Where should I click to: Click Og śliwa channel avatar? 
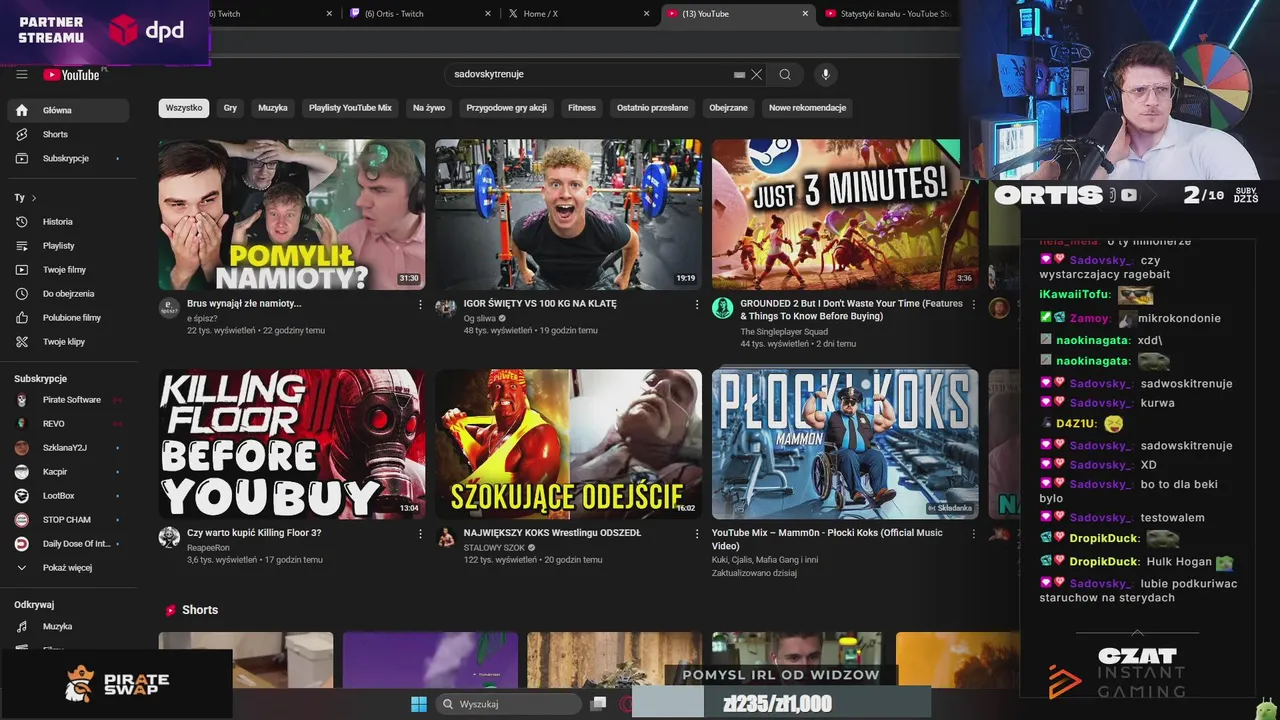(446, 308)
